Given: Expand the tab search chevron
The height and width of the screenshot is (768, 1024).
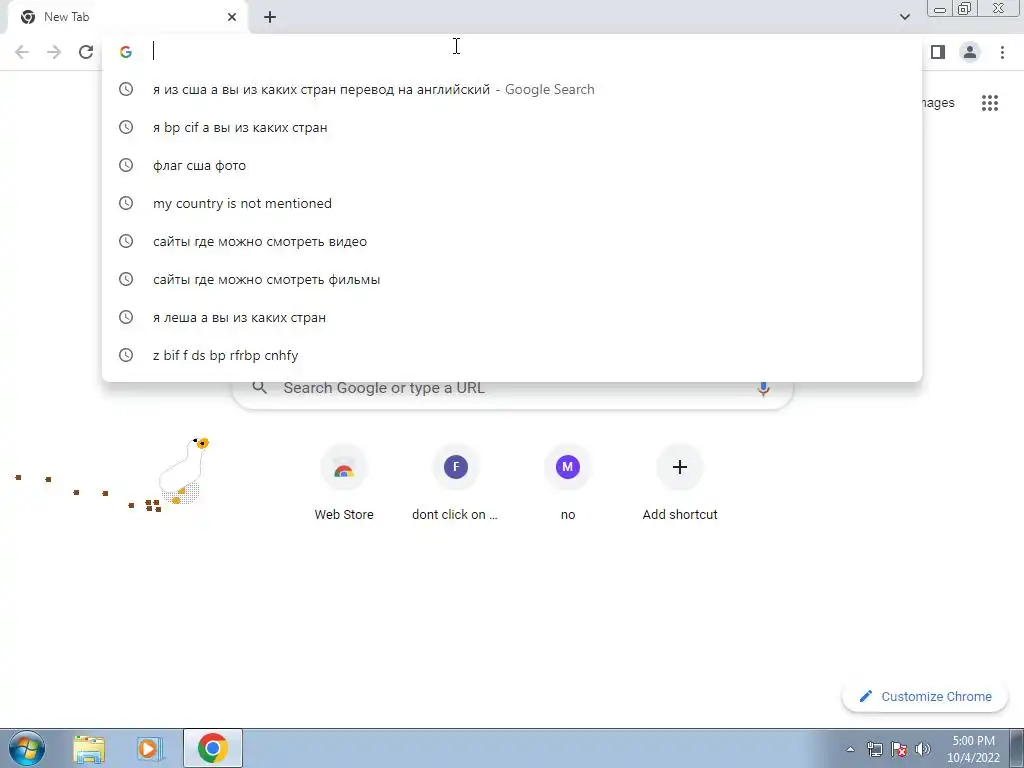Looking at the screenshot, I should 904,17.
